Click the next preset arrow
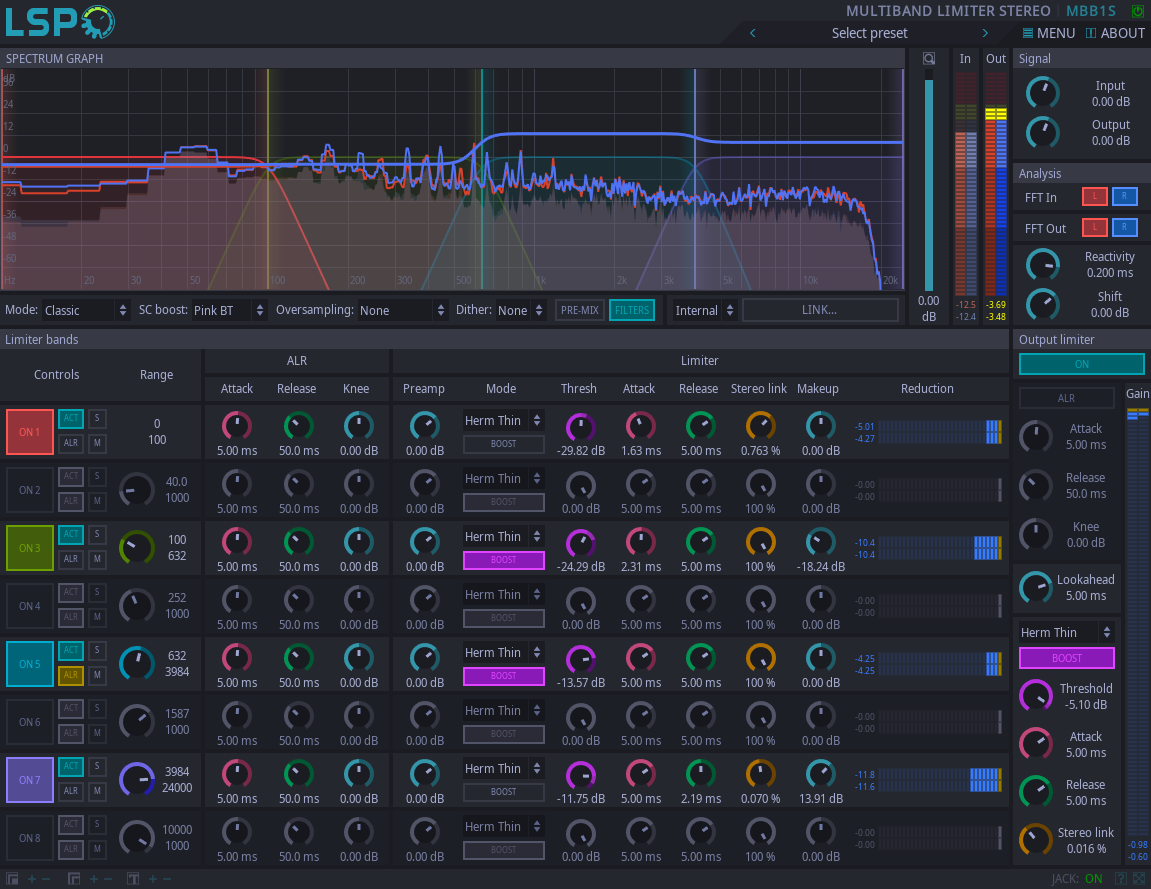 (985, 33)
